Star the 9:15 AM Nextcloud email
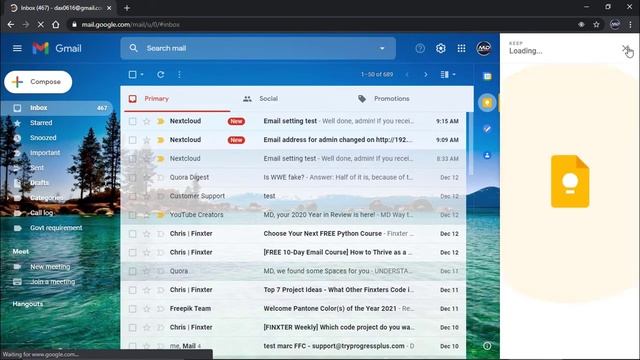Viewport: 640px width, 360px height. [147, 121]
